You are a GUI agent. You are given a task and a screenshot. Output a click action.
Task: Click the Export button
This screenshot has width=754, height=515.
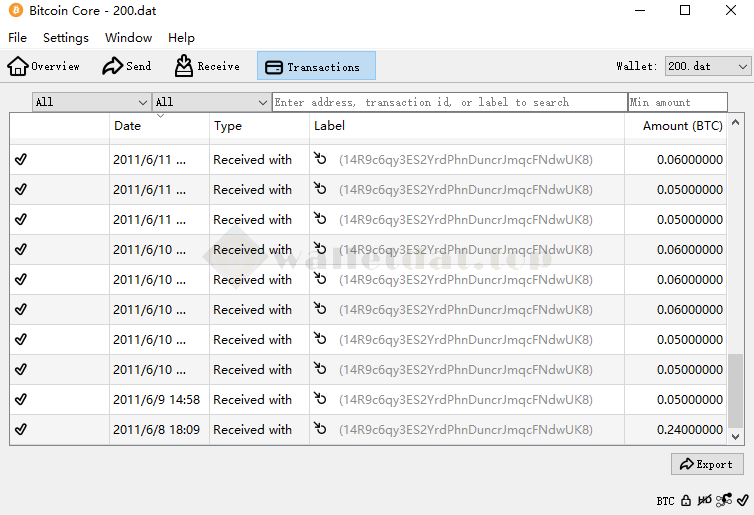tap(707, 464)
